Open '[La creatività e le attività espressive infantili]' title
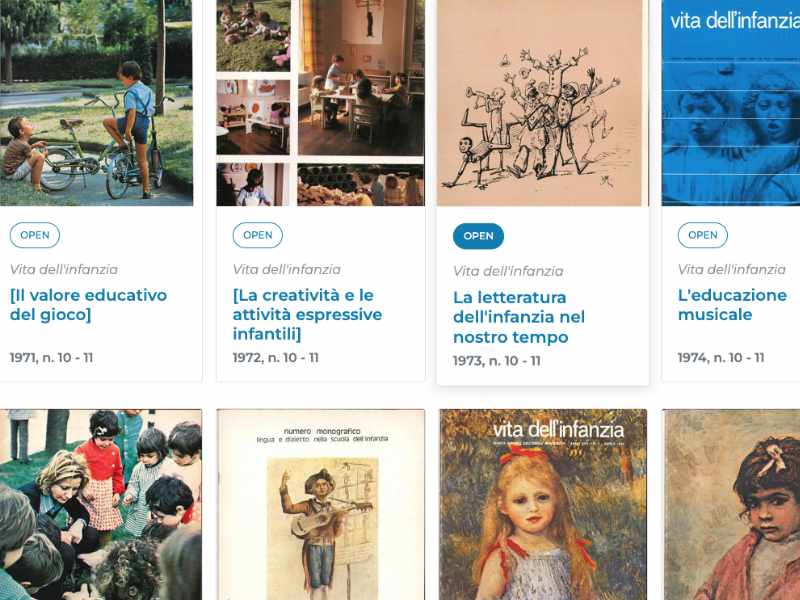The image size is (800, 600). (x=307, y=314)
